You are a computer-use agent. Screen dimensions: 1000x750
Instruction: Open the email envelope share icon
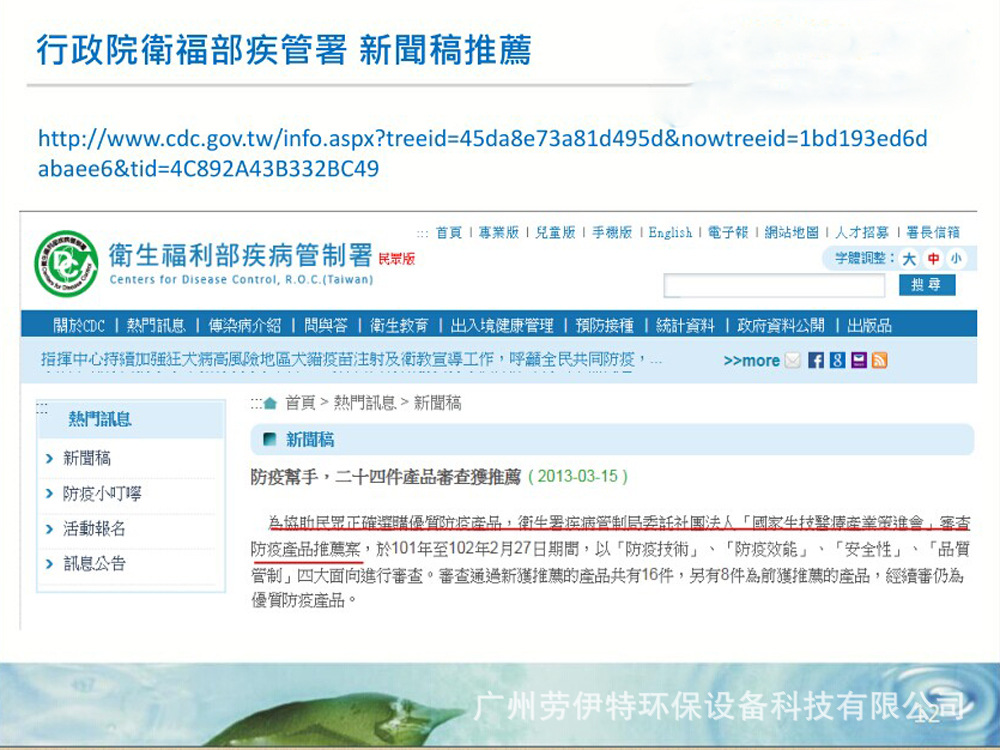click(x=793, y=360)
